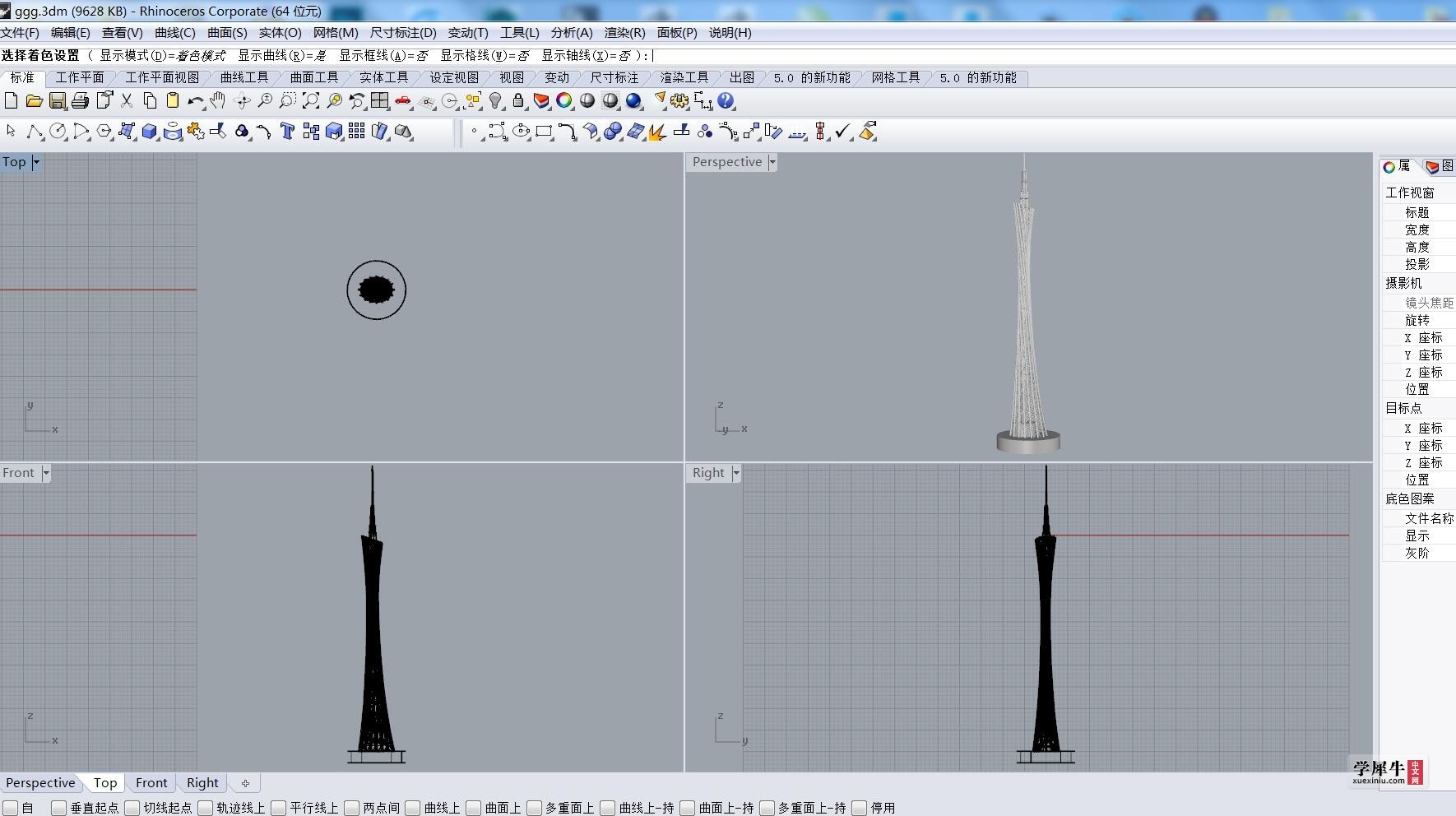The width and height of the screenshot is (1456, 816).
Task: Click the 显示格线(W) command option
Action: pyautogui.click(x=485, y=55)
